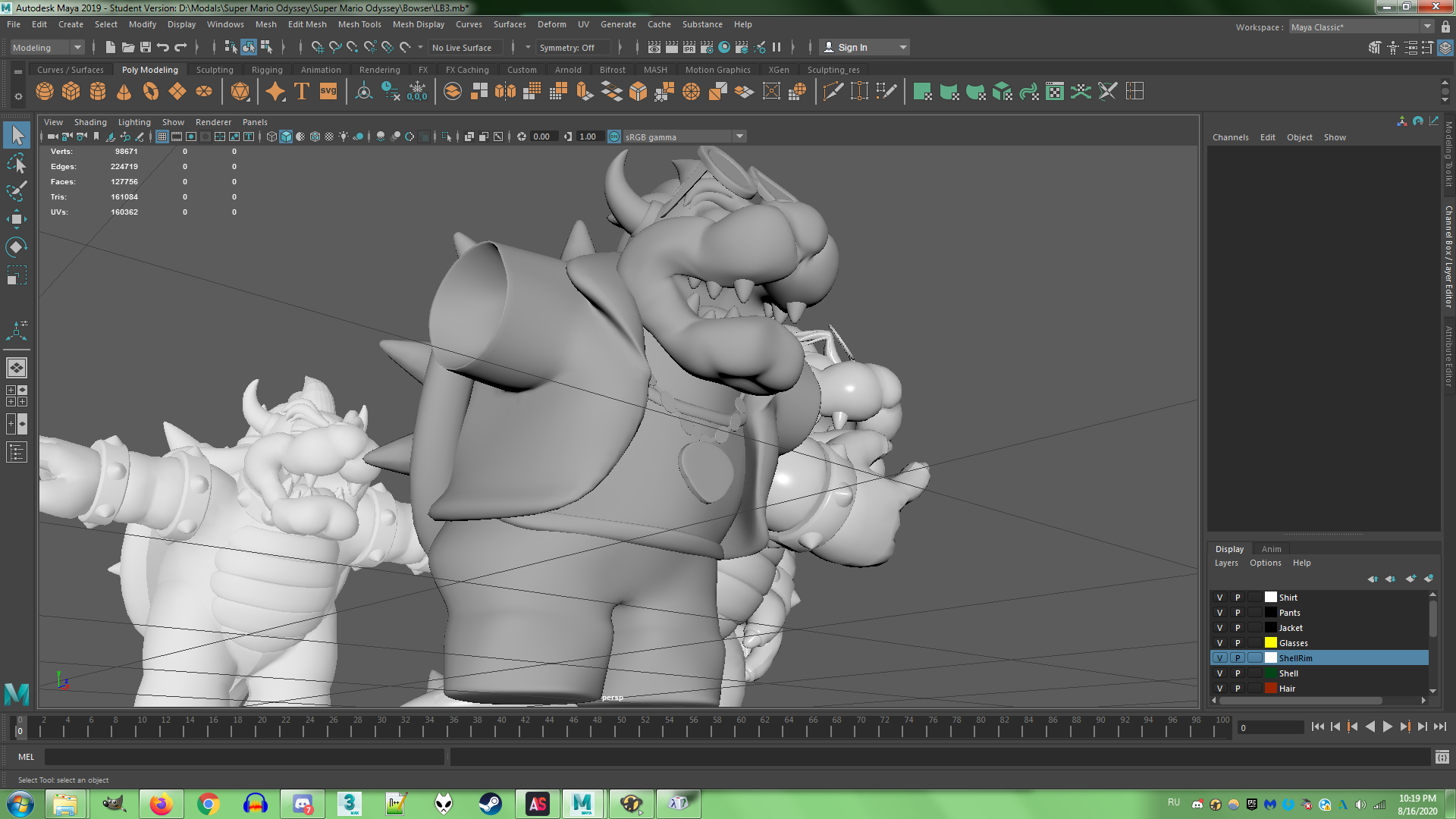Activate the Move tool in Tool Box
This screenshot has width=1456, height=819.
[x=16, y=219]
